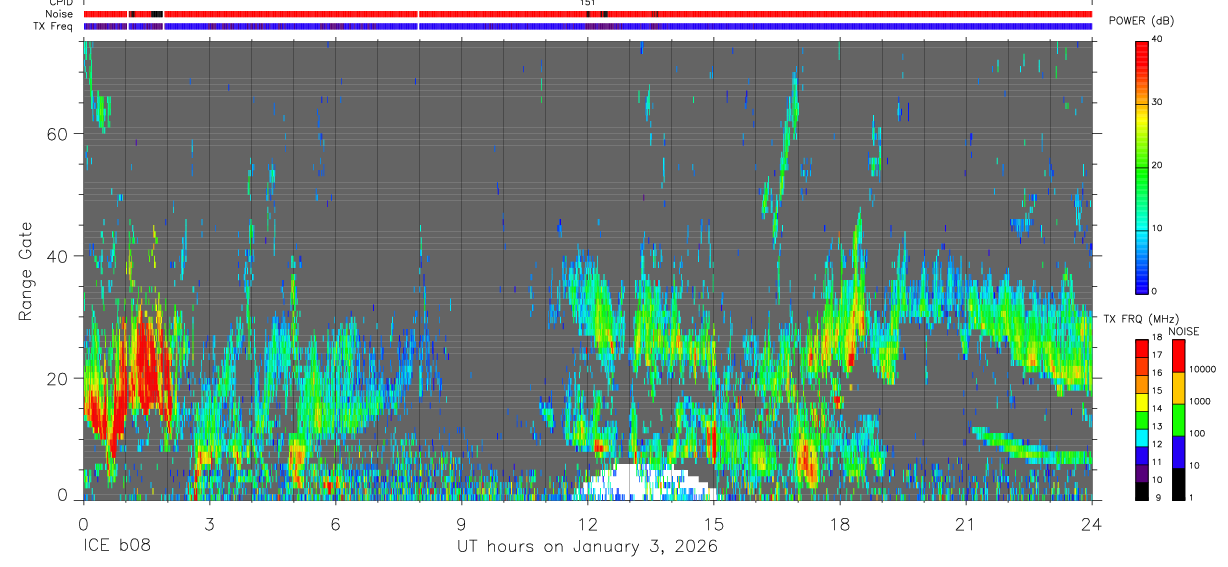Screen dimensions: 1228x567
Task: Pick the blue 11–12 MHz frequency swatch
Action: (x=1142, y=456)
